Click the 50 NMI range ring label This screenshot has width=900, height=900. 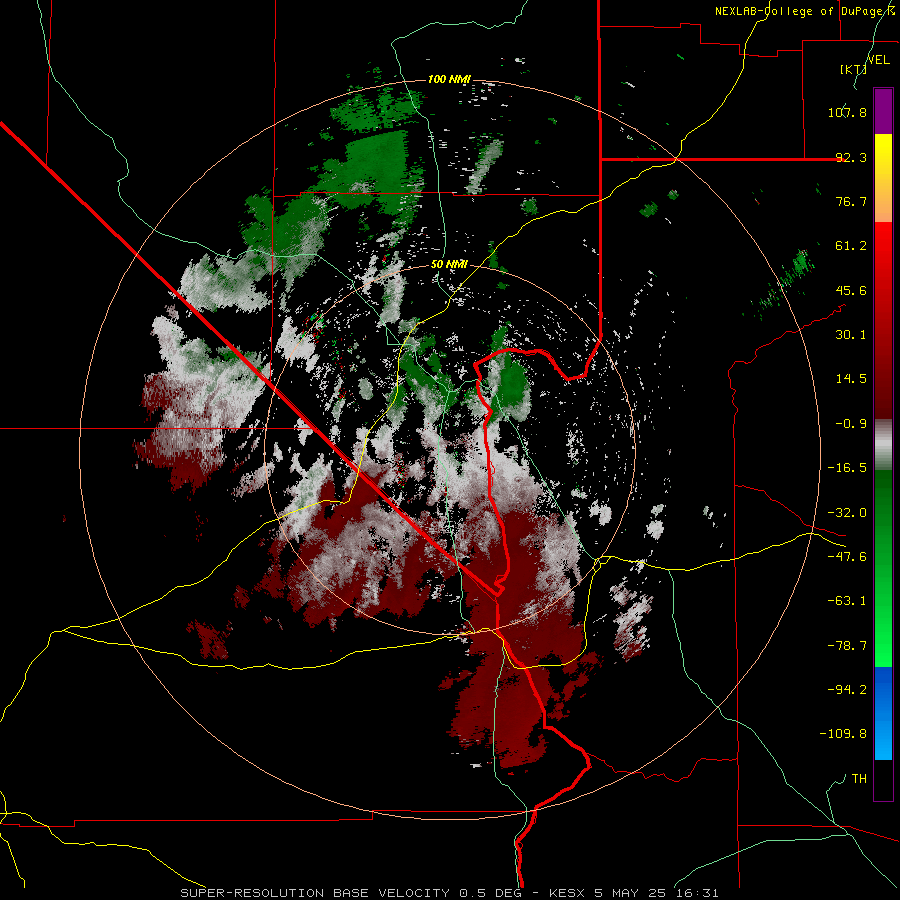point(449,264)
